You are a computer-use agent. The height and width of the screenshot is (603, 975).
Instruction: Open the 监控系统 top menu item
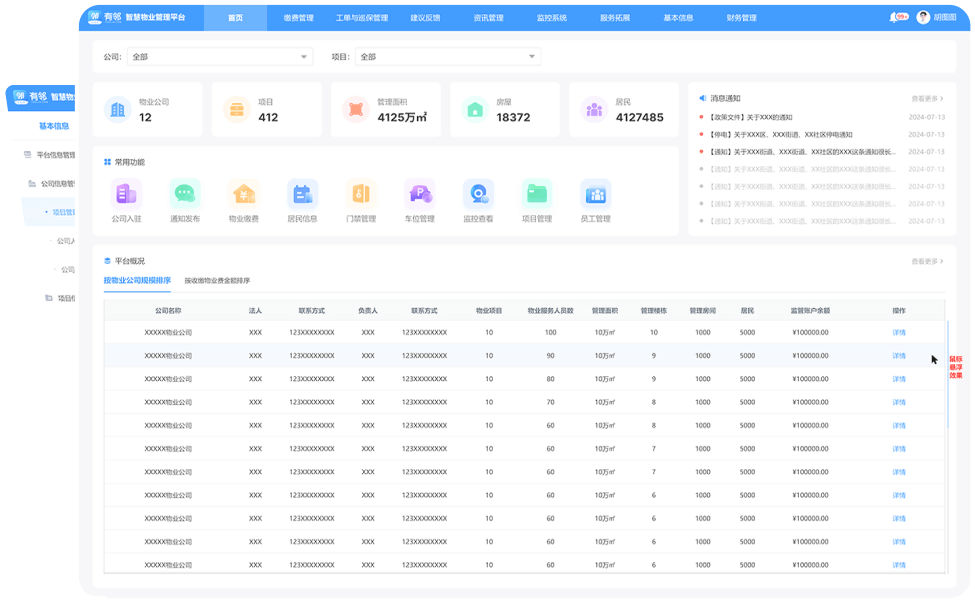[551, 18]
